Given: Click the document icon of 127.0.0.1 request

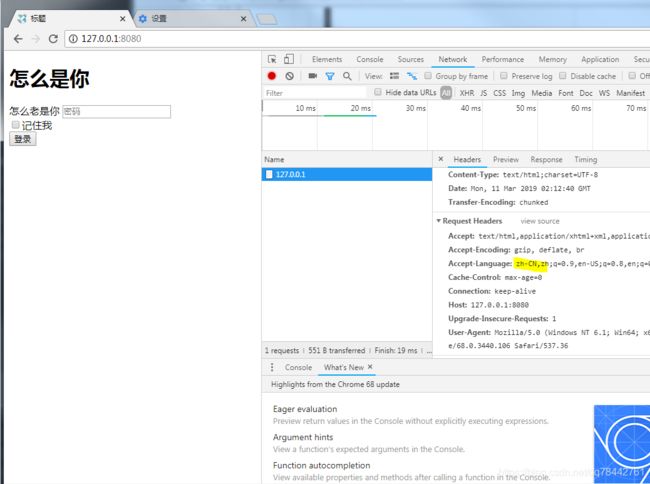Looking at the screenshot, I should [269, 174].
